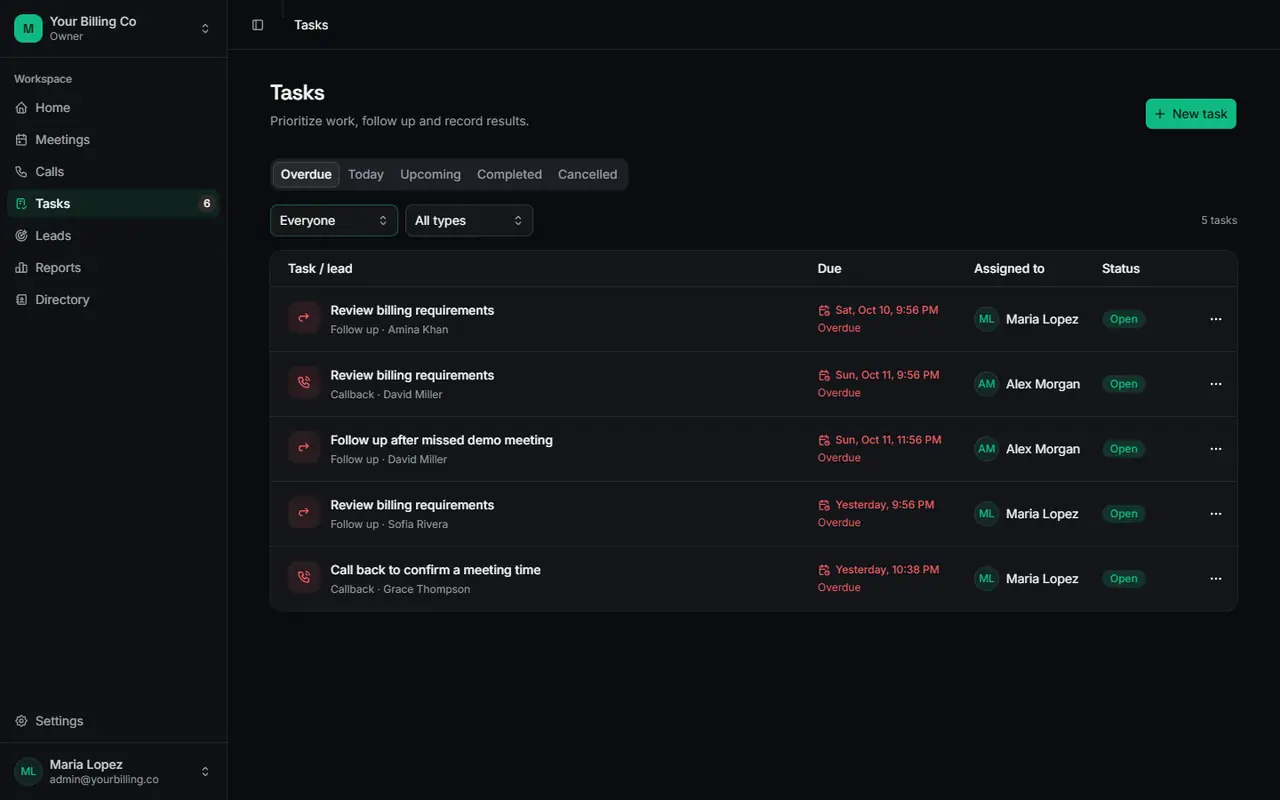
Task: Click the Open status badge in Grace Thompson's row
Action: [1124, 579]
